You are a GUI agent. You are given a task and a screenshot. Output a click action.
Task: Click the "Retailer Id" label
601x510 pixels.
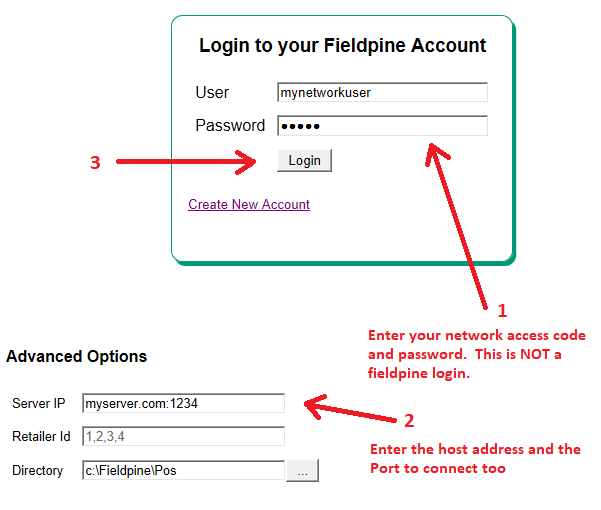[41, 437]
